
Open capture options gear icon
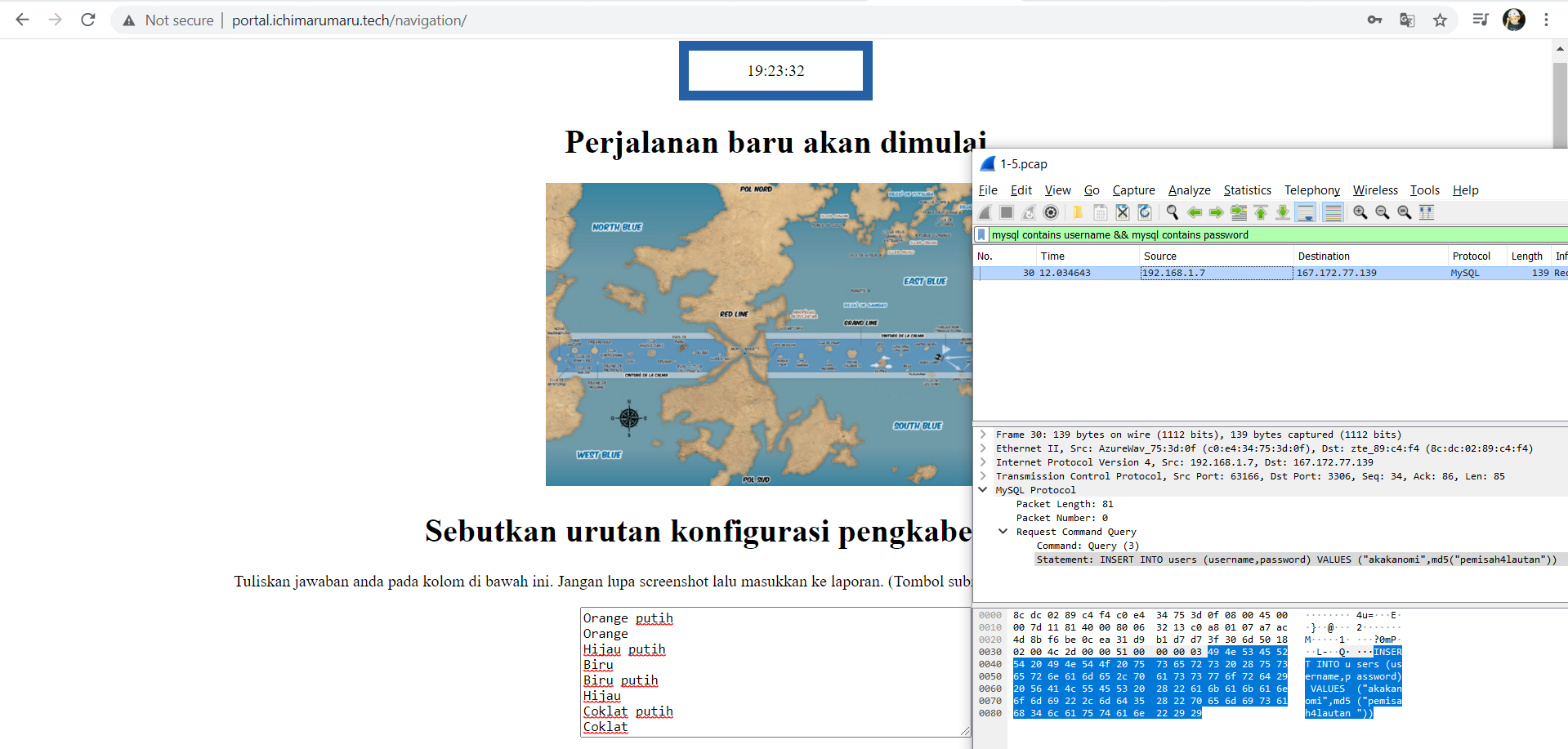pos(1051,212)
